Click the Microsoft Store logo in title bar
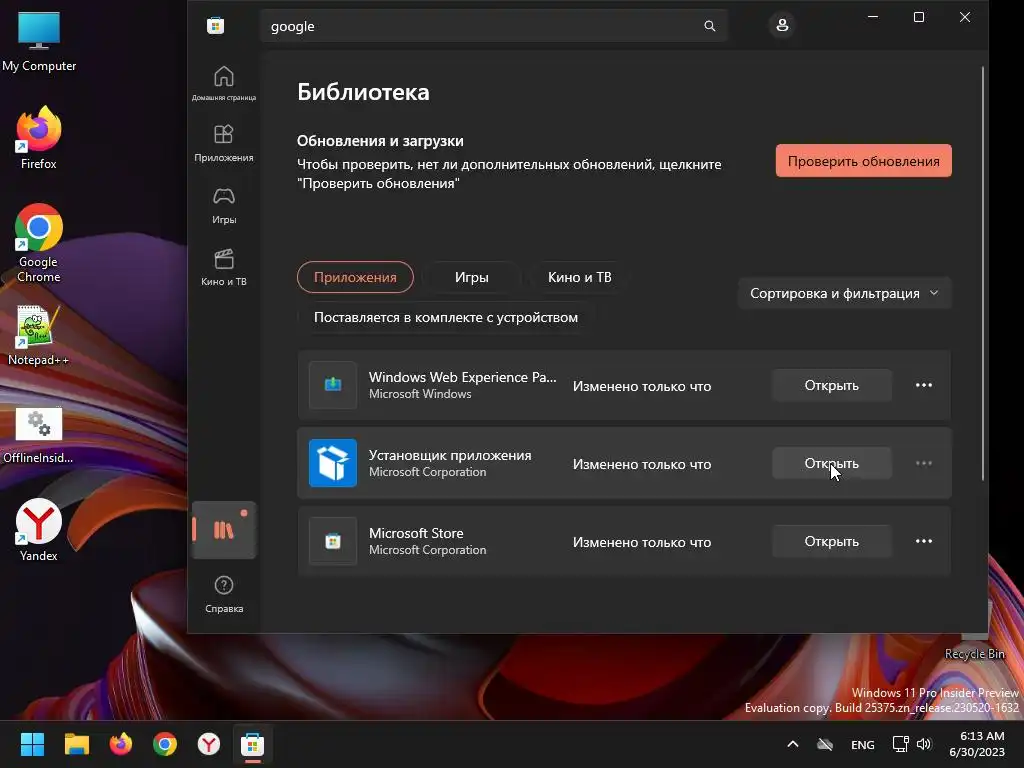The height and width of the screenshot is (768, 1024). (x=216, y=25)
